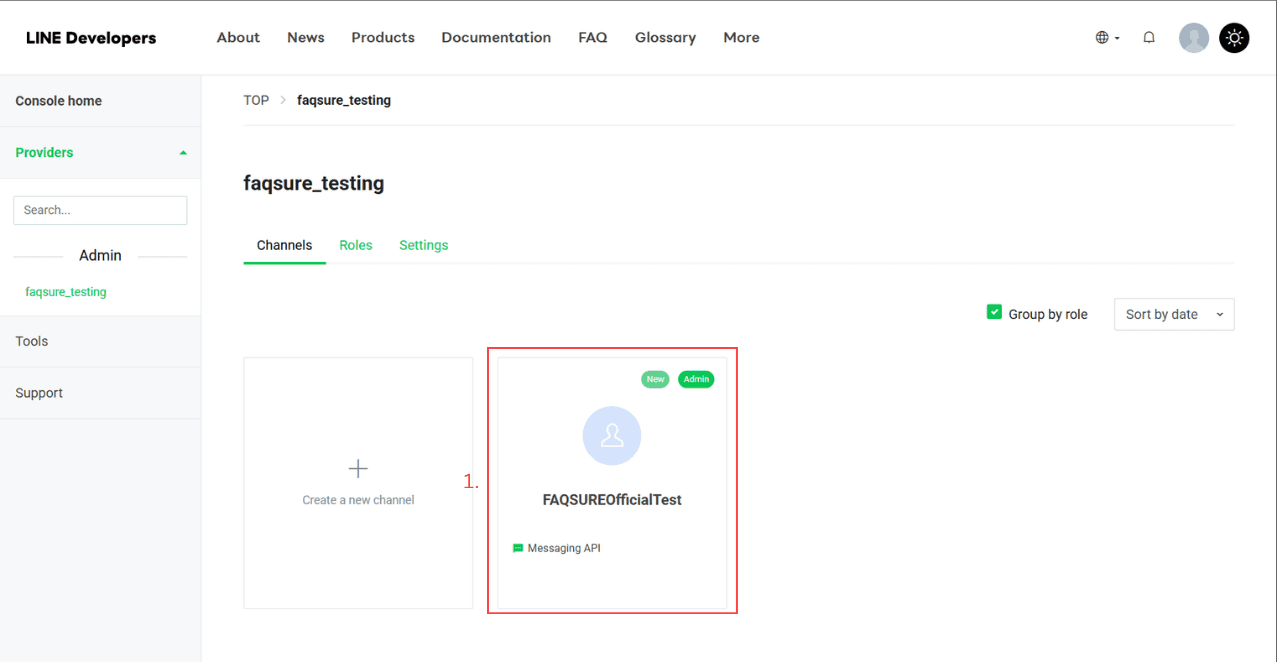Viewport: 1277px width, 663px height.
Task: Open the notifications bell
Action: point(1149,38)
